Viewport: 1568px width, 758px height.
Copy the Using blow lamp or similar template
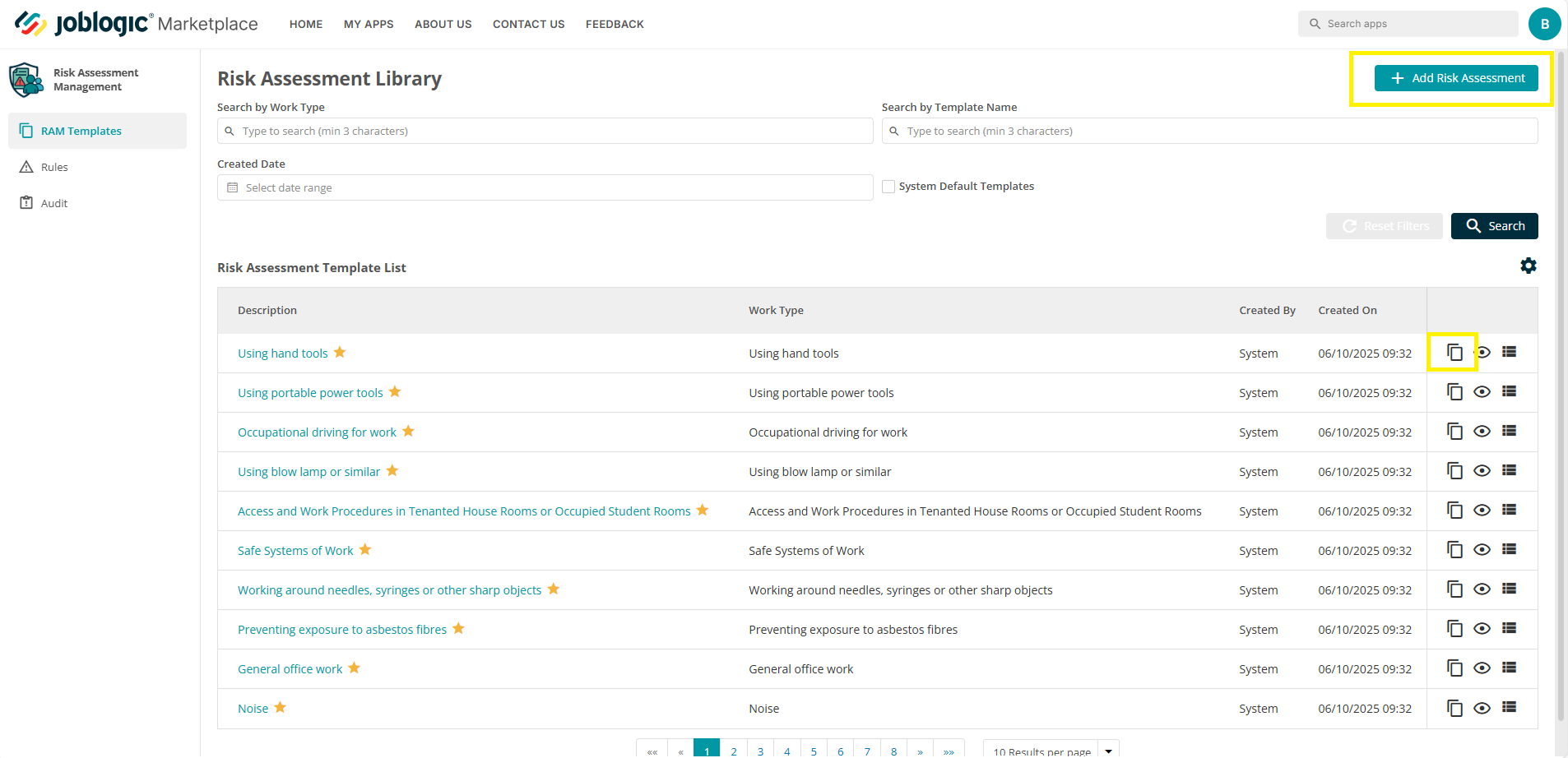click(x=1454, y=471)
